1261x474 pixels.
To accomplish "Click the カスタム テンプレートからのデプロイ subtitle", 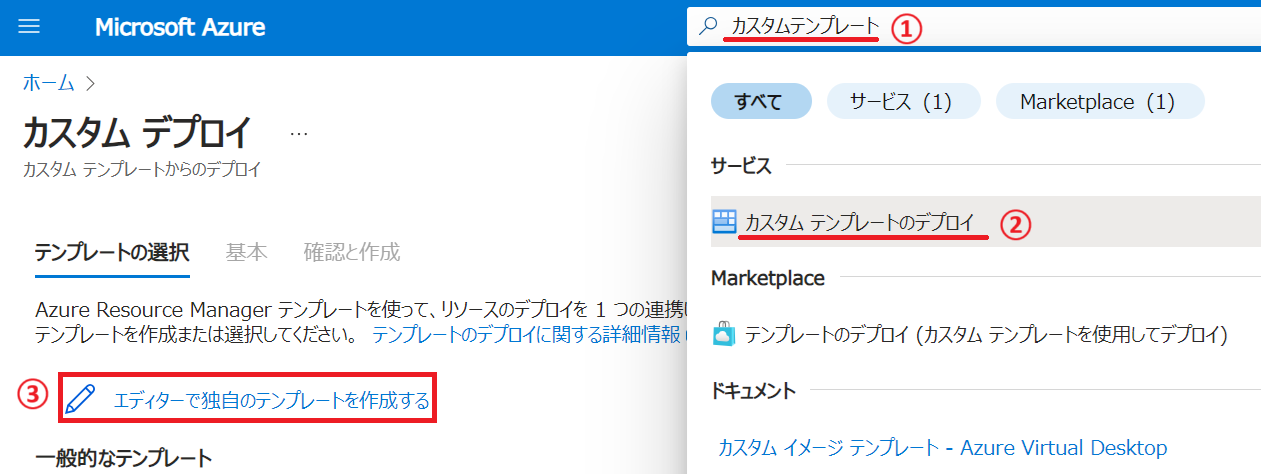I will (142, 169).
